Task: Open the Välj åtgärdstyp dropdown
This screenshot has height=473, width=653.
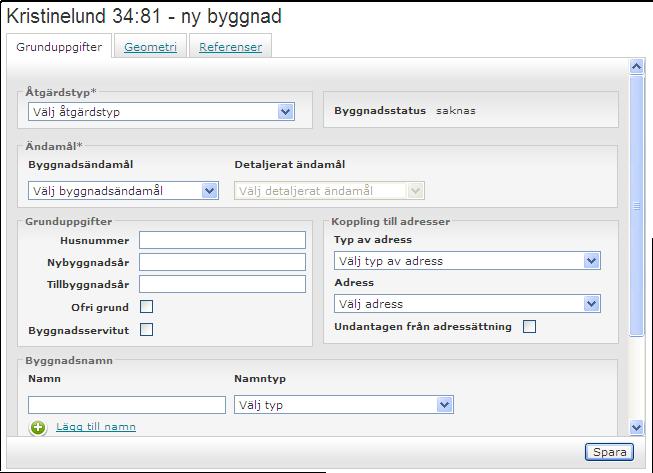Action: [161, 112]
